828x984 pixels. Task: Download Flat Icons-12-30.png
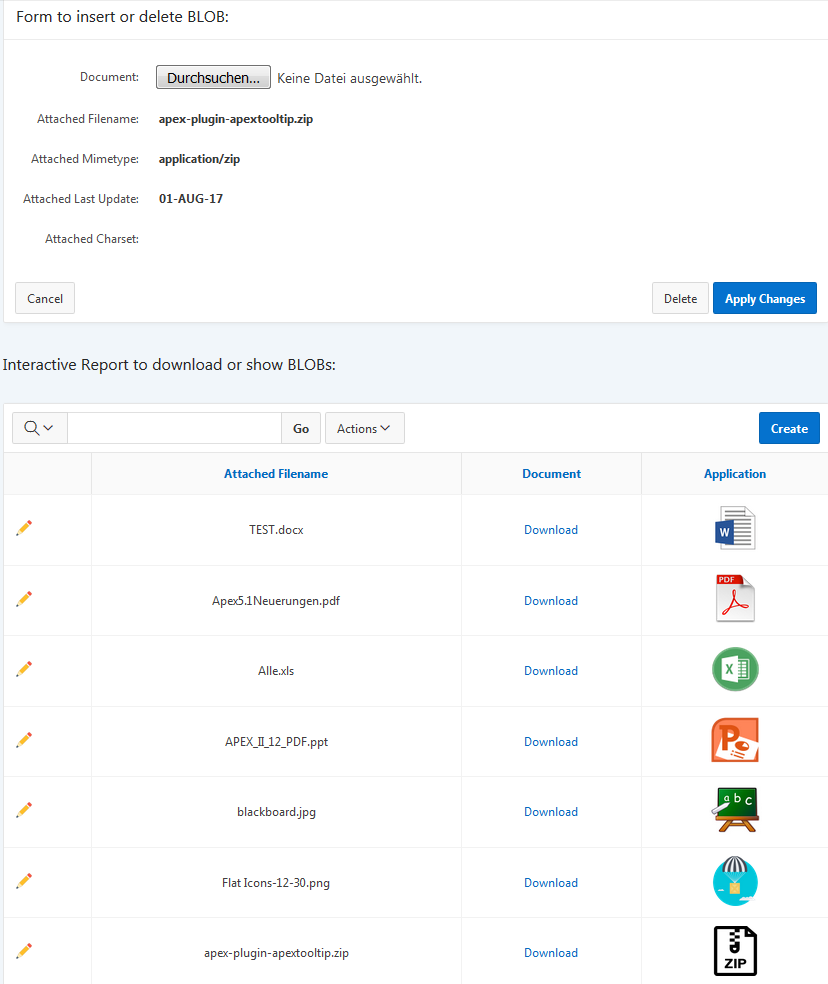tap(551, 883)
